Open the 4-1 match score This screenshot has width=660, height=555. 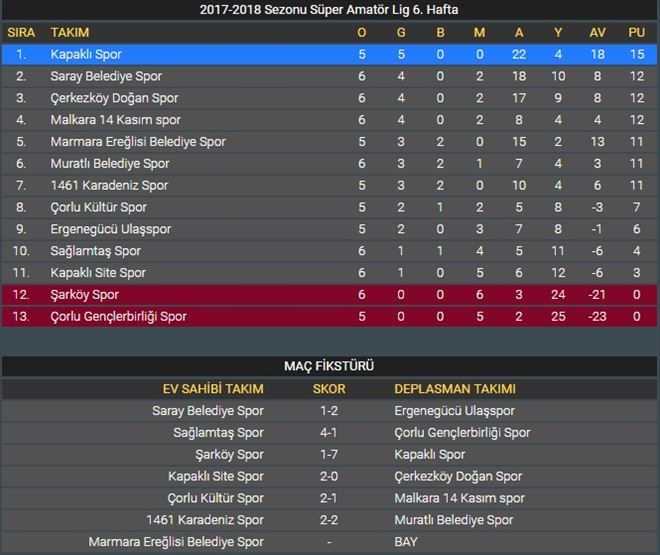click(x=330, y=433)
